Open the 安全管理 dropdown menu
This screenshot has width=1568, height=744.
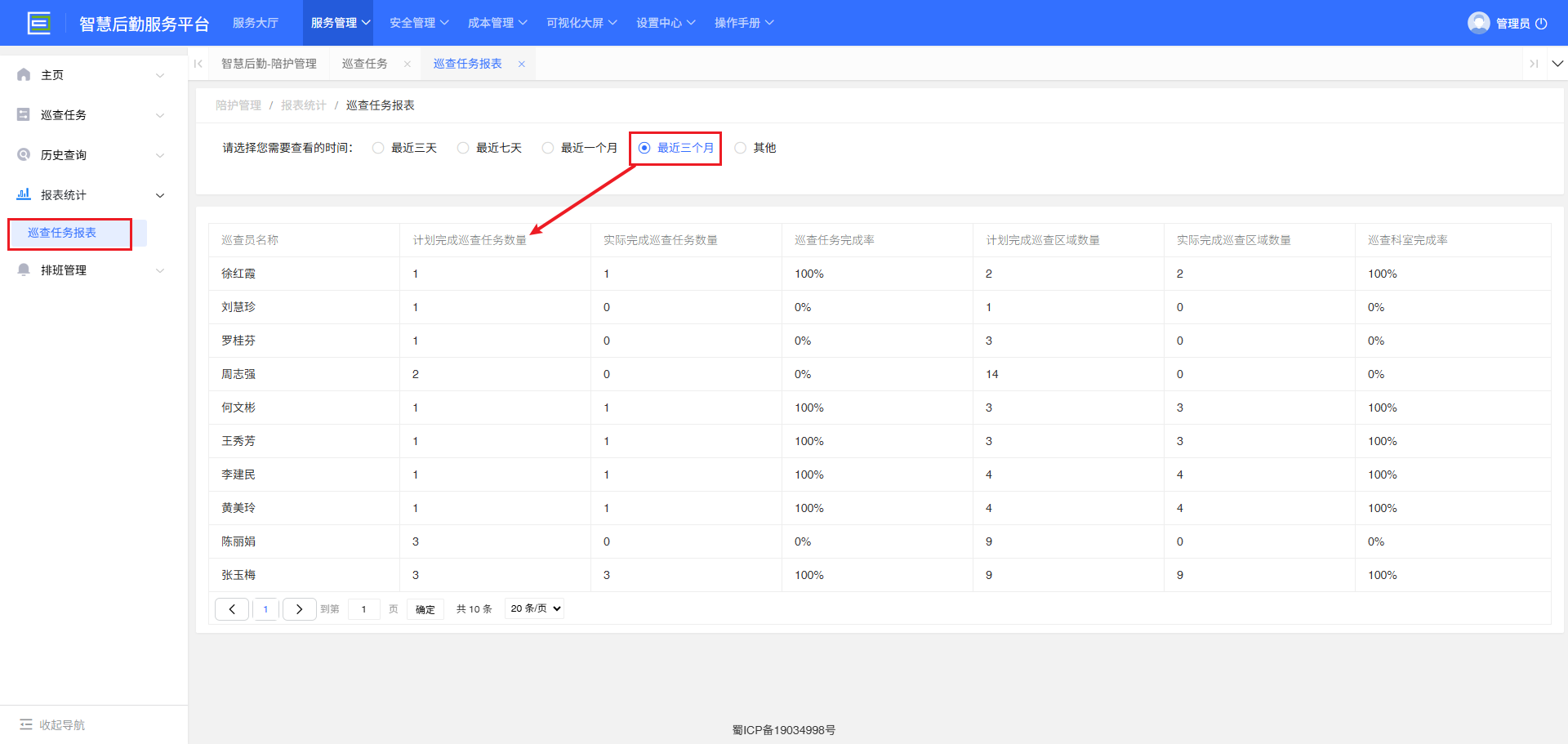419,23
